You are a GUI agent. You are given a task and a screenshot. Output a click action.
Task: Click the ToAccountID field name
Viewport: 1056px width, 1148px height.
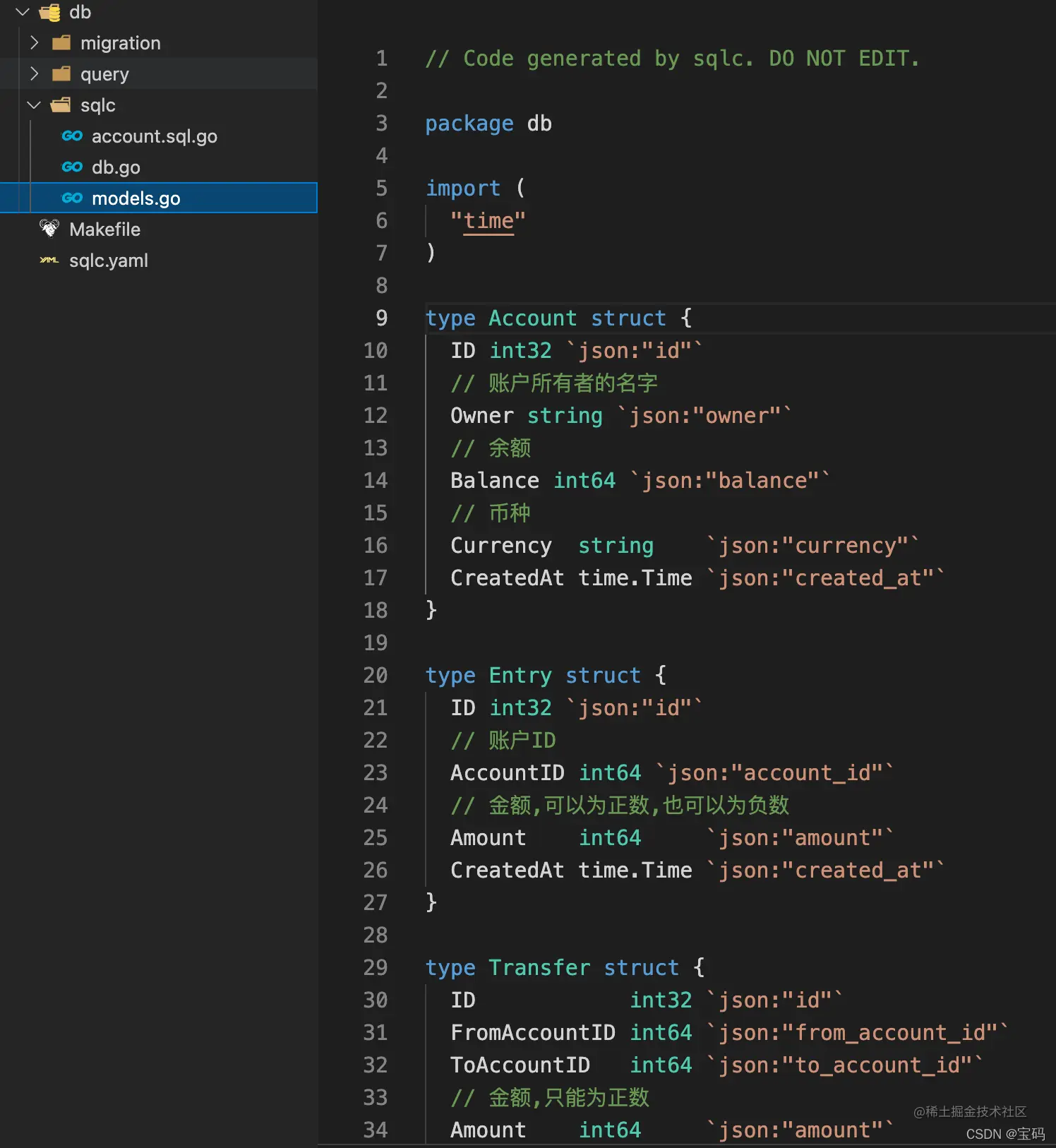pos(520,1065)
